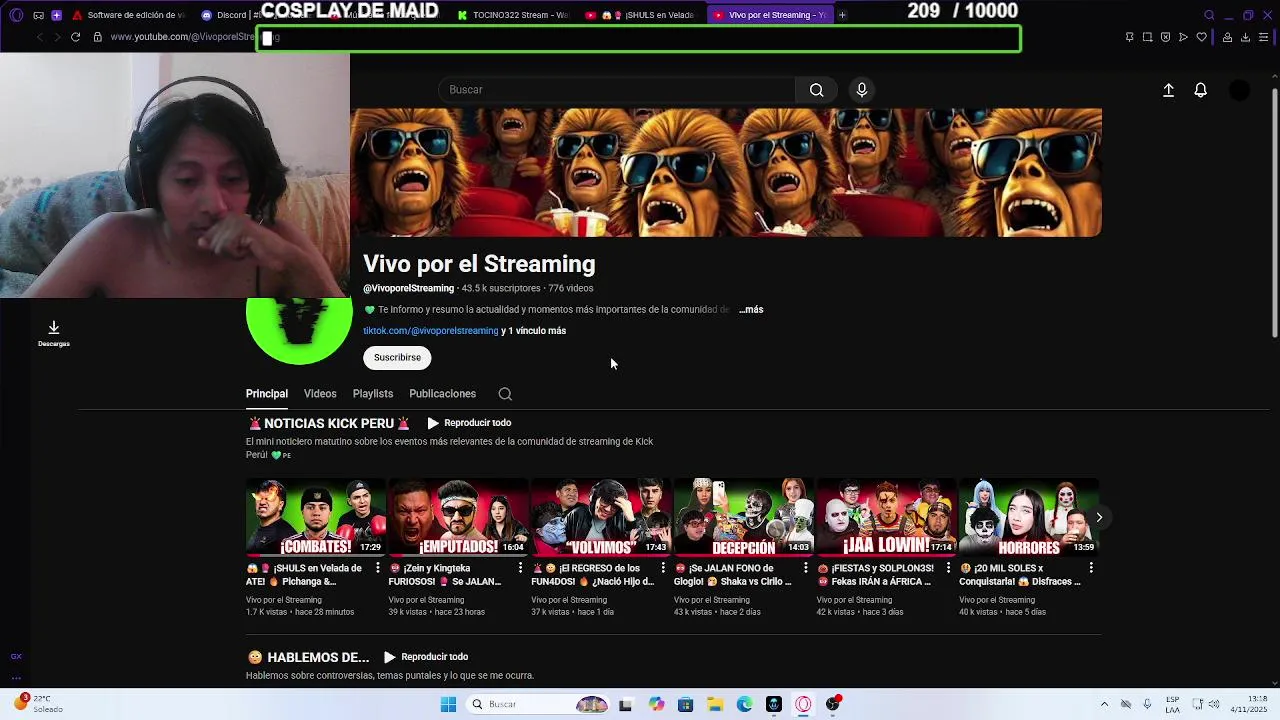The width and height of the screenshot is (1280, 720).
Task: Open options menu for 'FIESTAS y SOLPLON3S' video
Action: pyautogui.click(x=948, y=568)
